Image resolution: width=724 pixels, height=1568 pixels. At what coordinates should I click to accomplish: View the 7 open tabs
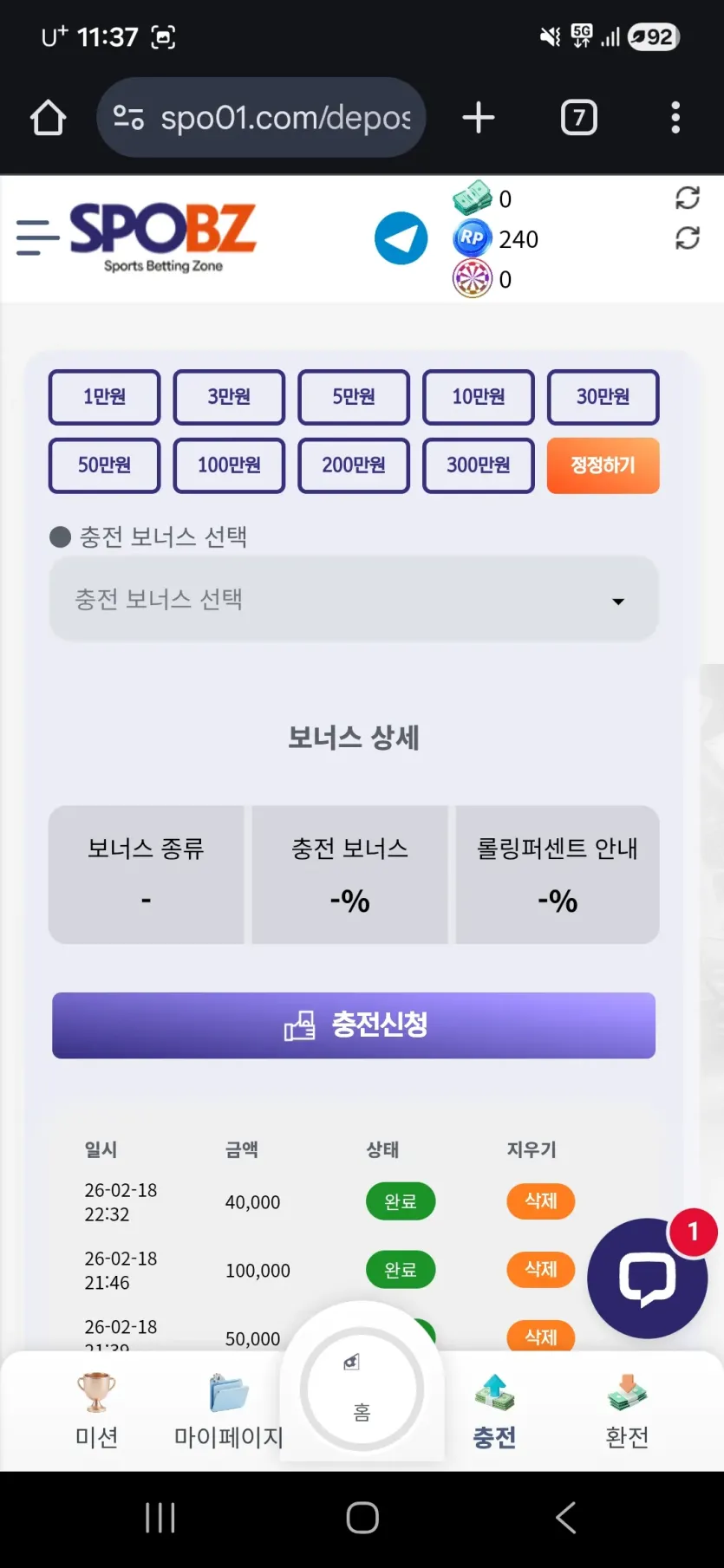coord(579,118)
